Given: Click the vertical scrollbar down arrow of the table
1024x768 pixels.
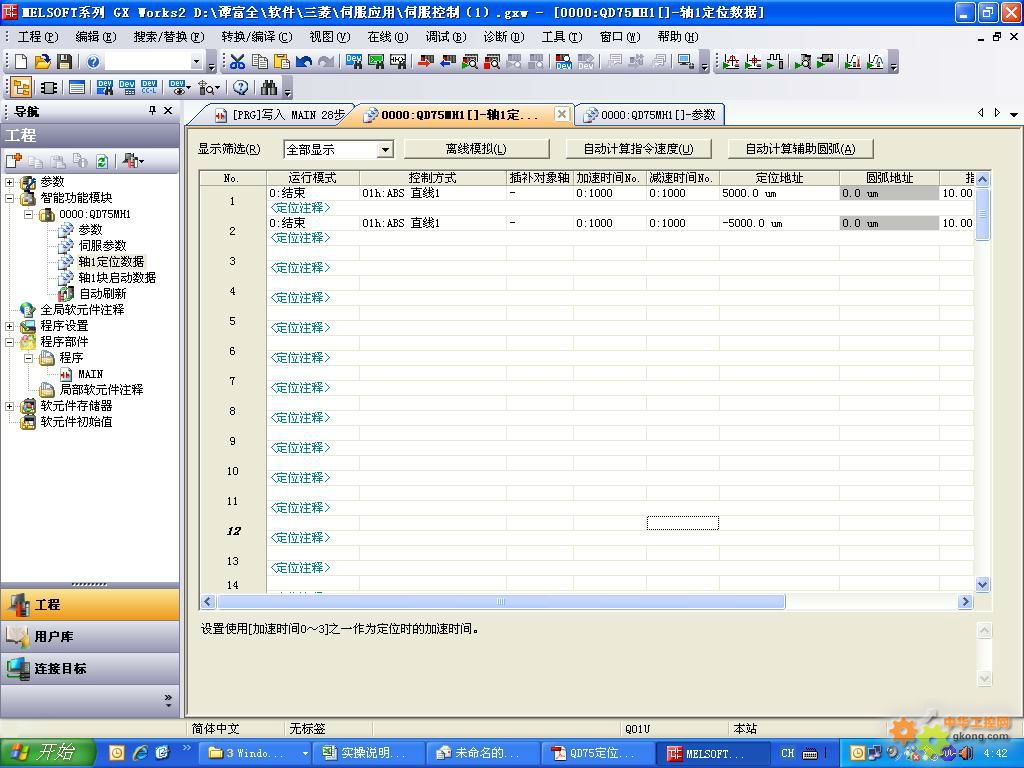Looking at the screenshot, I should 982,584.
